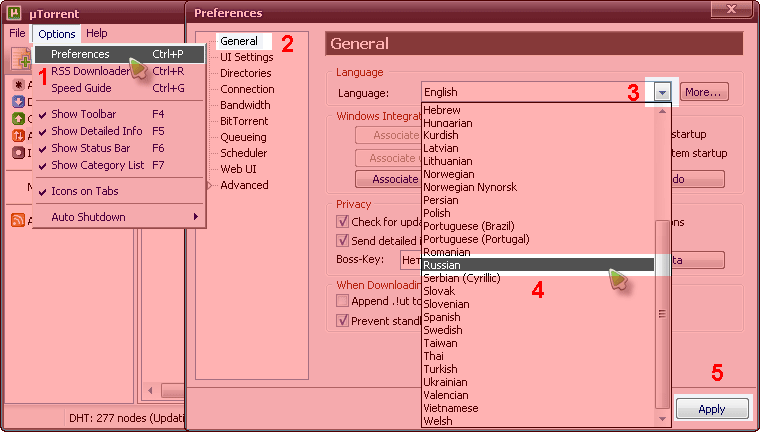760x432 pixels.
Task: Toggle Show Detailed Info option
Action: pyautogui.click(x=119, y=131)
